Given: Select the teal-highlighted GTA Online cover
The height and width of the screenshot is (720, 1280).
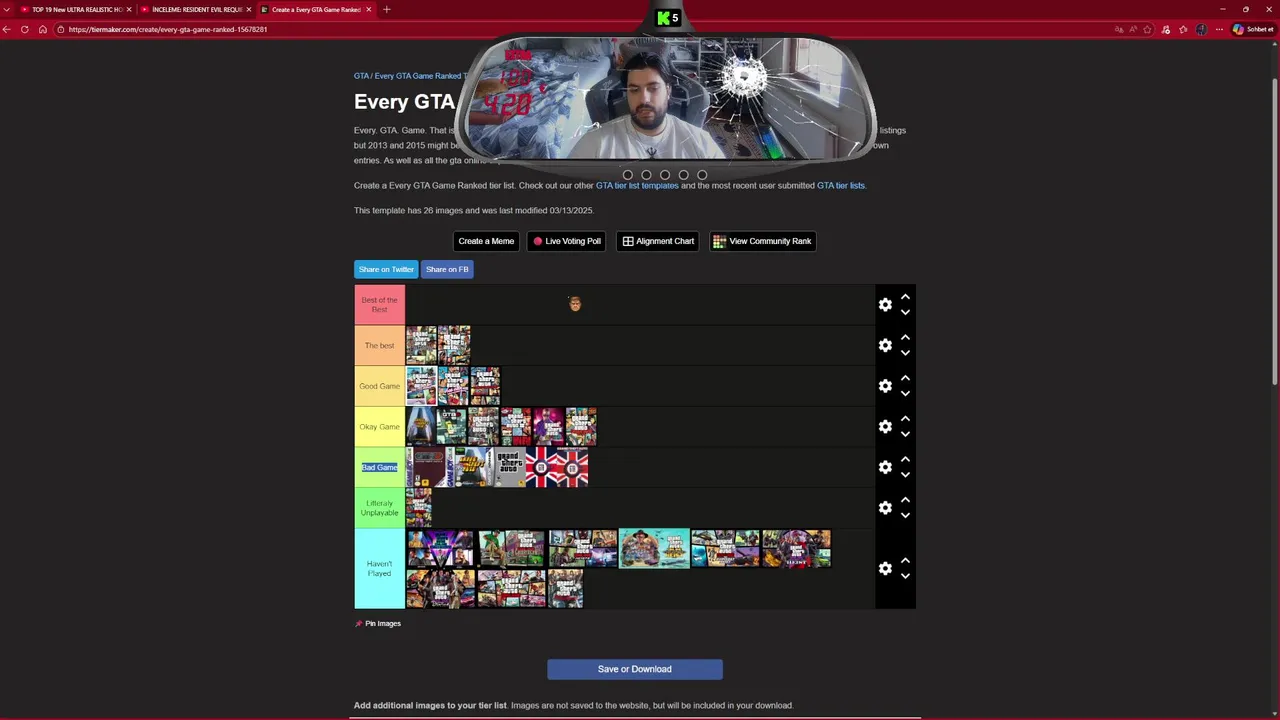Looking at the screenshot, I should point(654,548).
